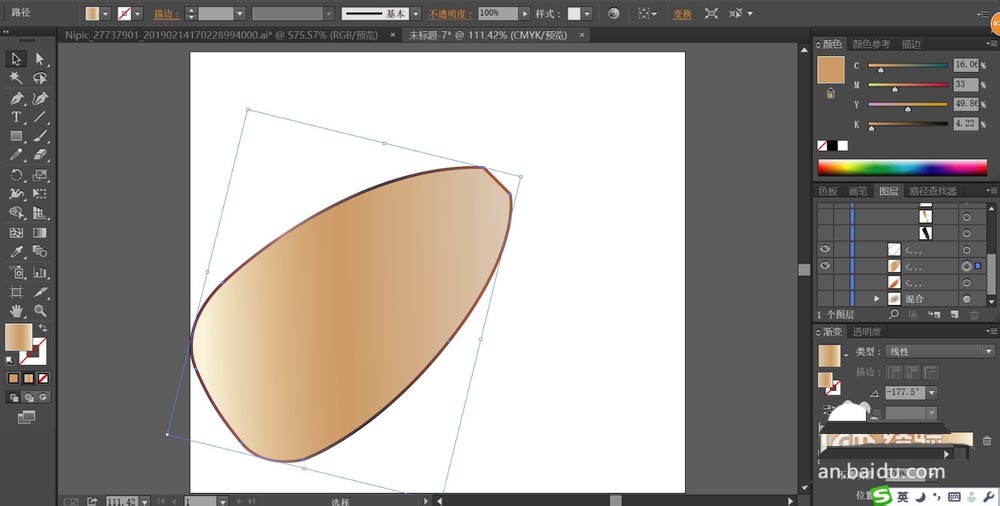
Task: Select the Lasso tool
Action: coord(40,78)
